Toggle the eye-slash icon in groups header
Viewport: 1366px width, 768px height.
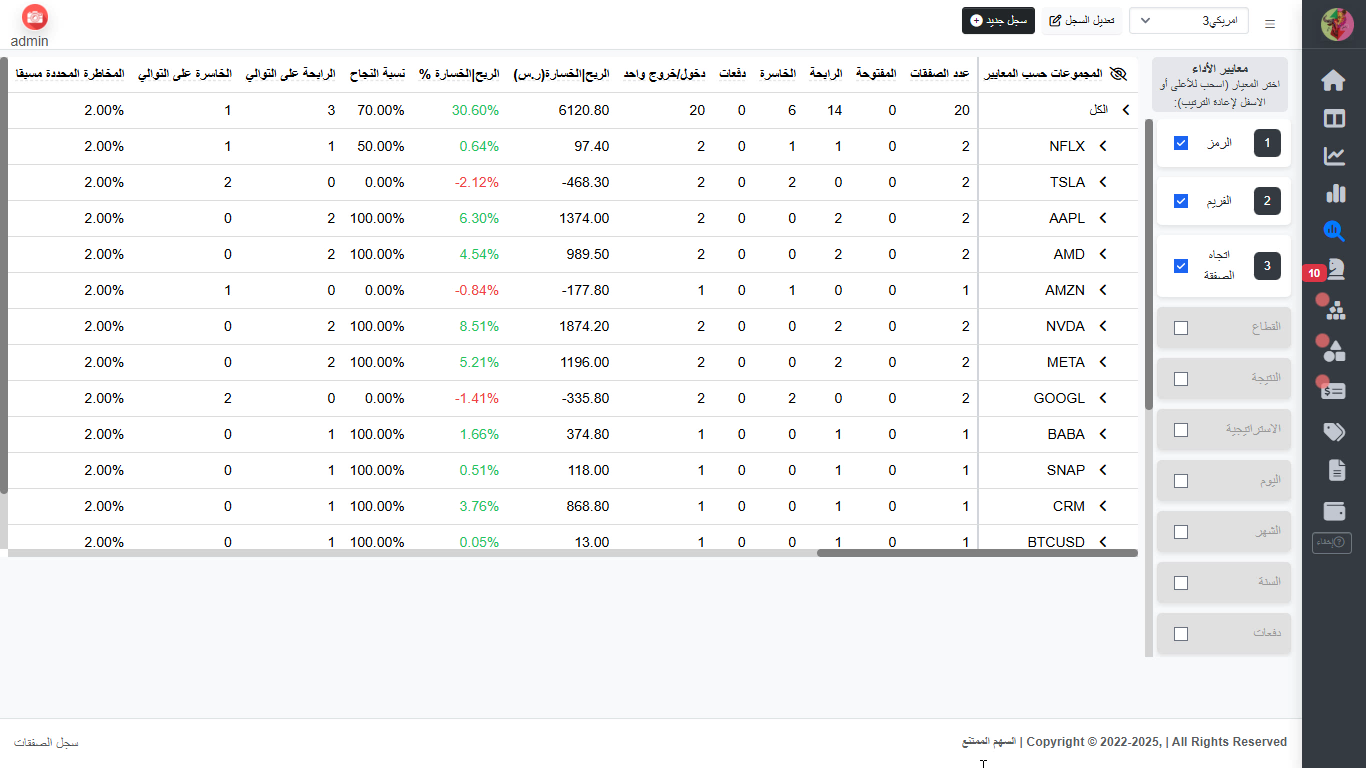(x=1118, y=74)
